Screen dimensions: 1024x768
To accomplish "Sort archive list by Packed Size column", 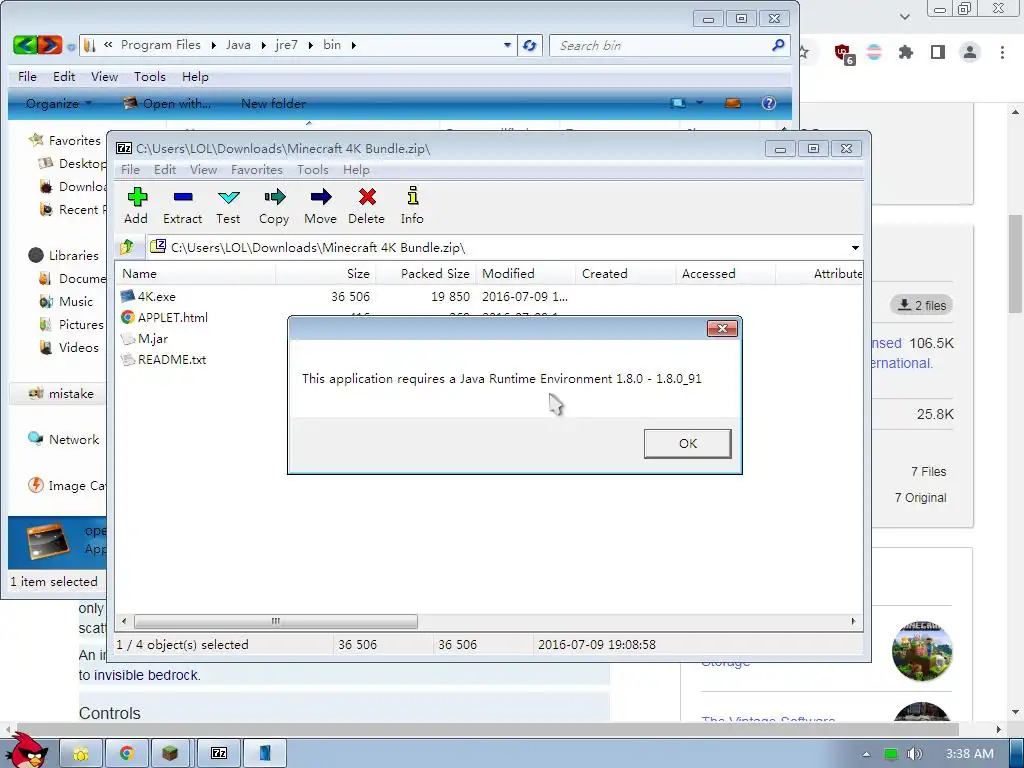I will click(427, 274).
